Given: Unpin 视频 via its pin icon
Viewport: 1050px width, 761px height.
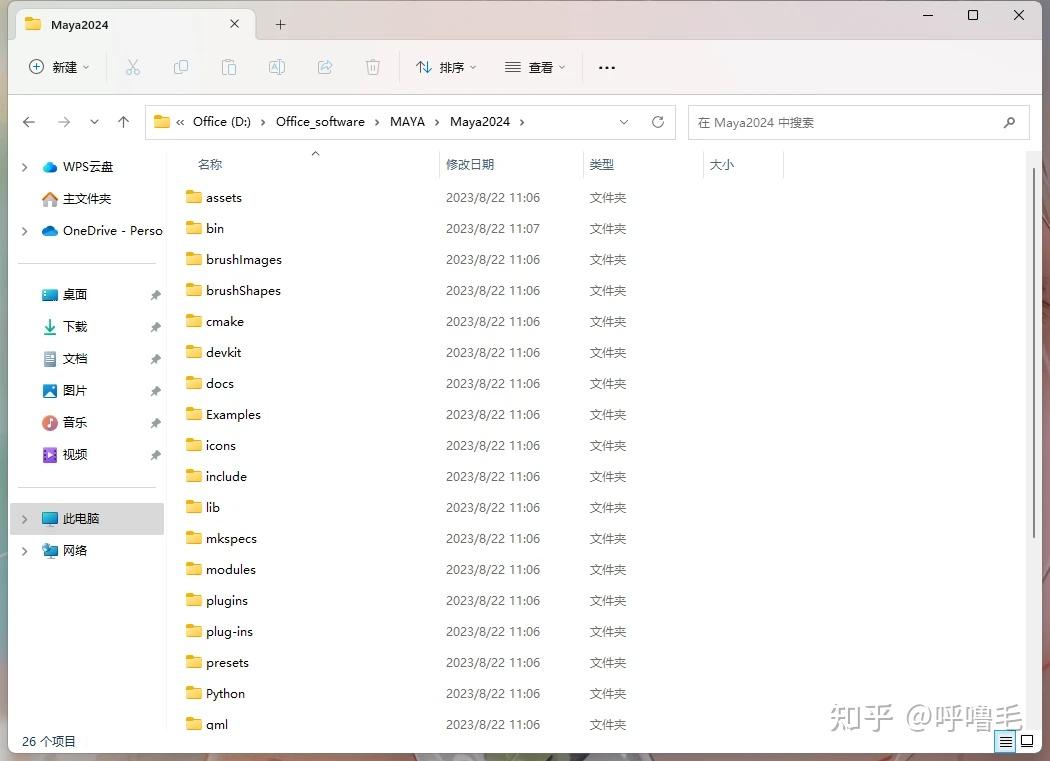Looking at the screenshot, I should [155, 455].
